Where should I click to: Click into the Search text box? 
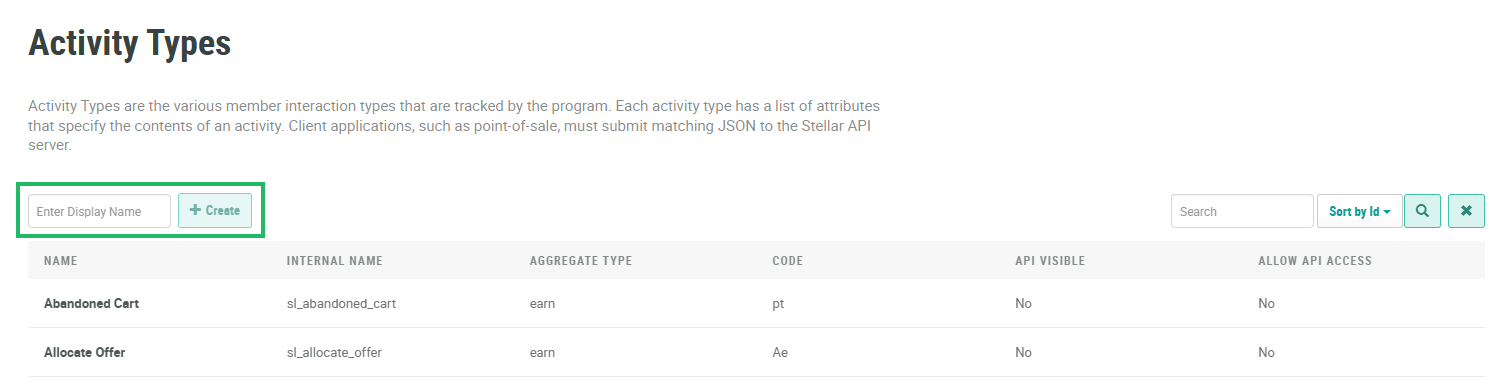1242,211
